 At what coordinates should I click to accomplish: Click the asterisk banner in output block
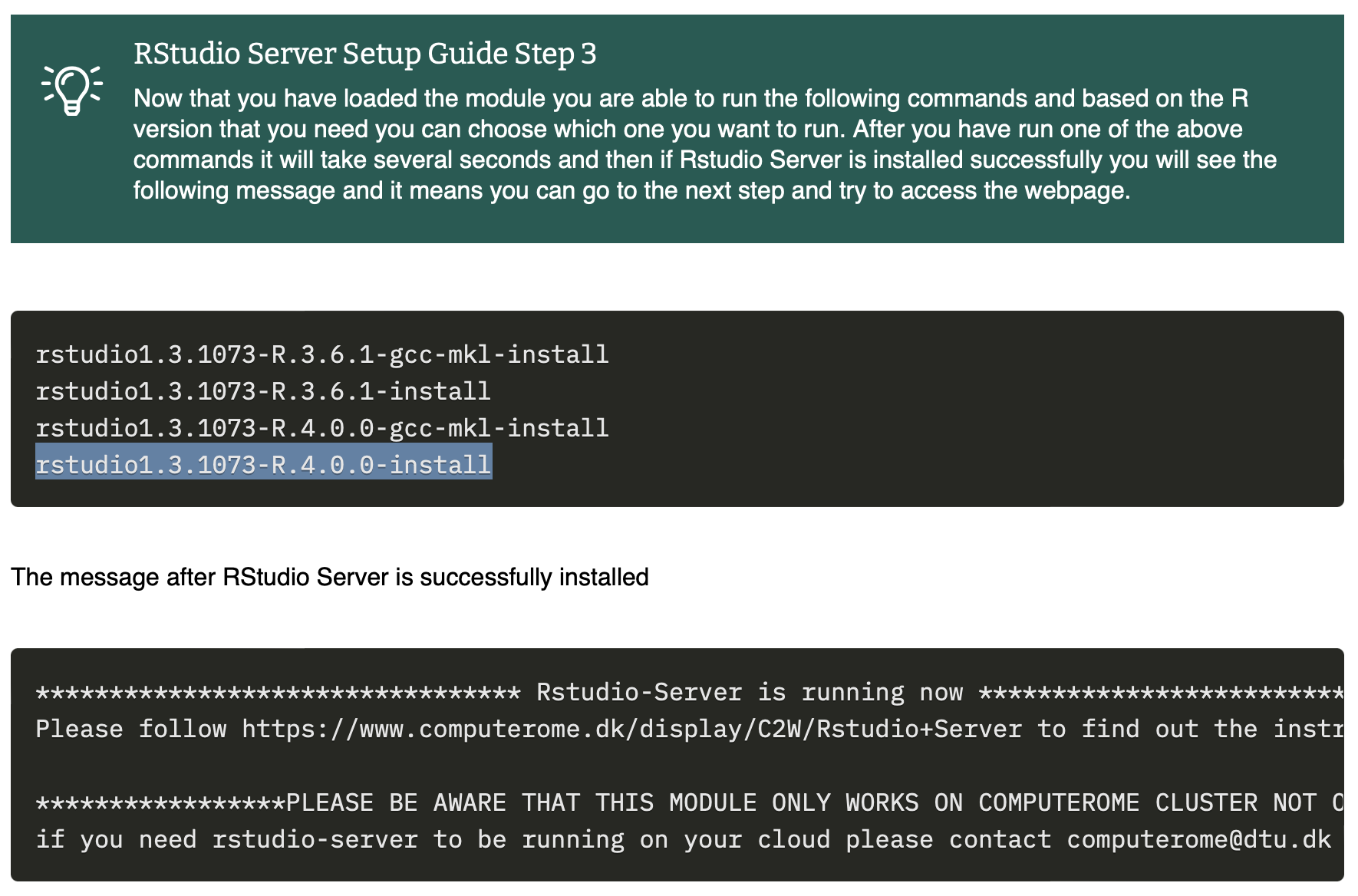pyautogui.click(x=276, y=691)
